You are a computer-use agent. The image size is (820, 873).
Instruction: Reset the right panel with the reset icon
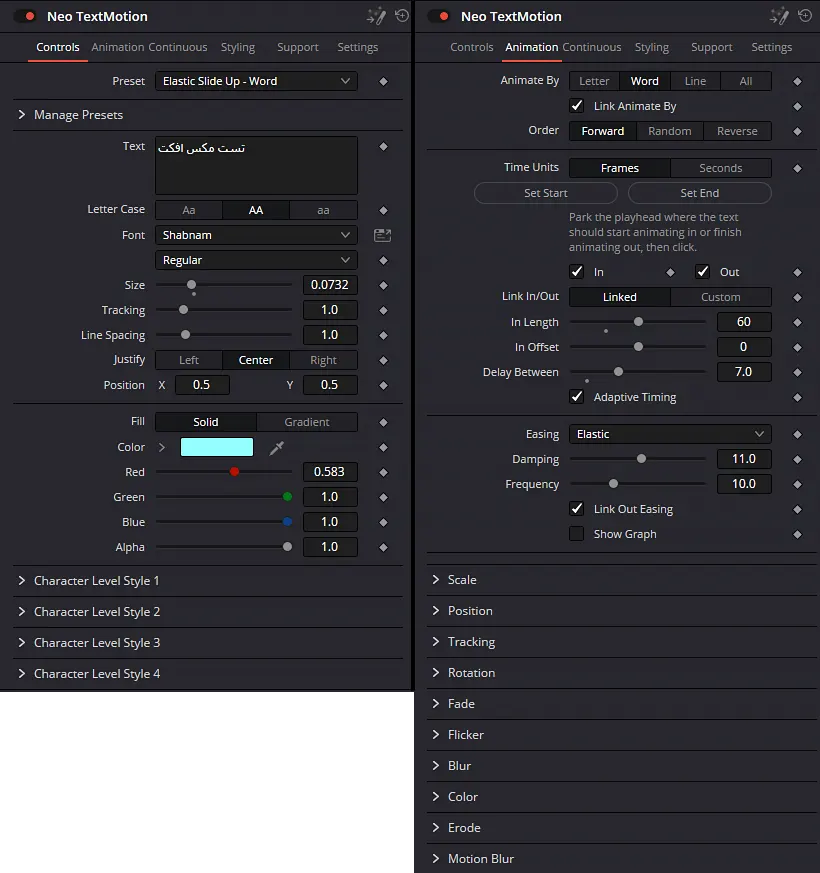(805, 16)
